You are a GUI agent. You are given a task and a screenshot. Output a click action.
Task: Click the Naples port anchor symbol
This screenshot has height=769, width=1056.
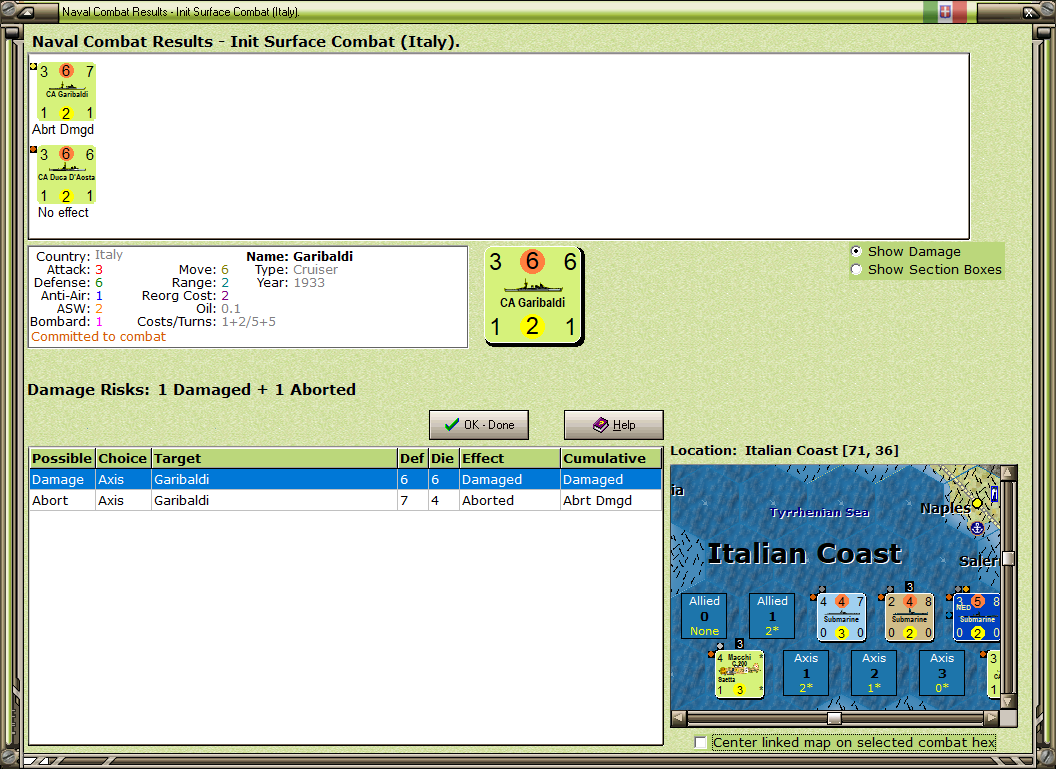977,529
